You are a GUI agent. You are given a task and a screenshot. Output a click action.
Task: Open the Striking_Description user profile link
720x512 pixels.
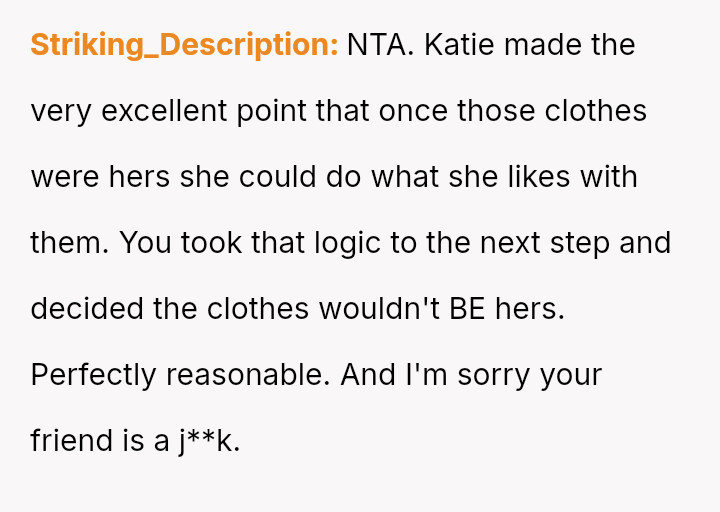(184, 45)
